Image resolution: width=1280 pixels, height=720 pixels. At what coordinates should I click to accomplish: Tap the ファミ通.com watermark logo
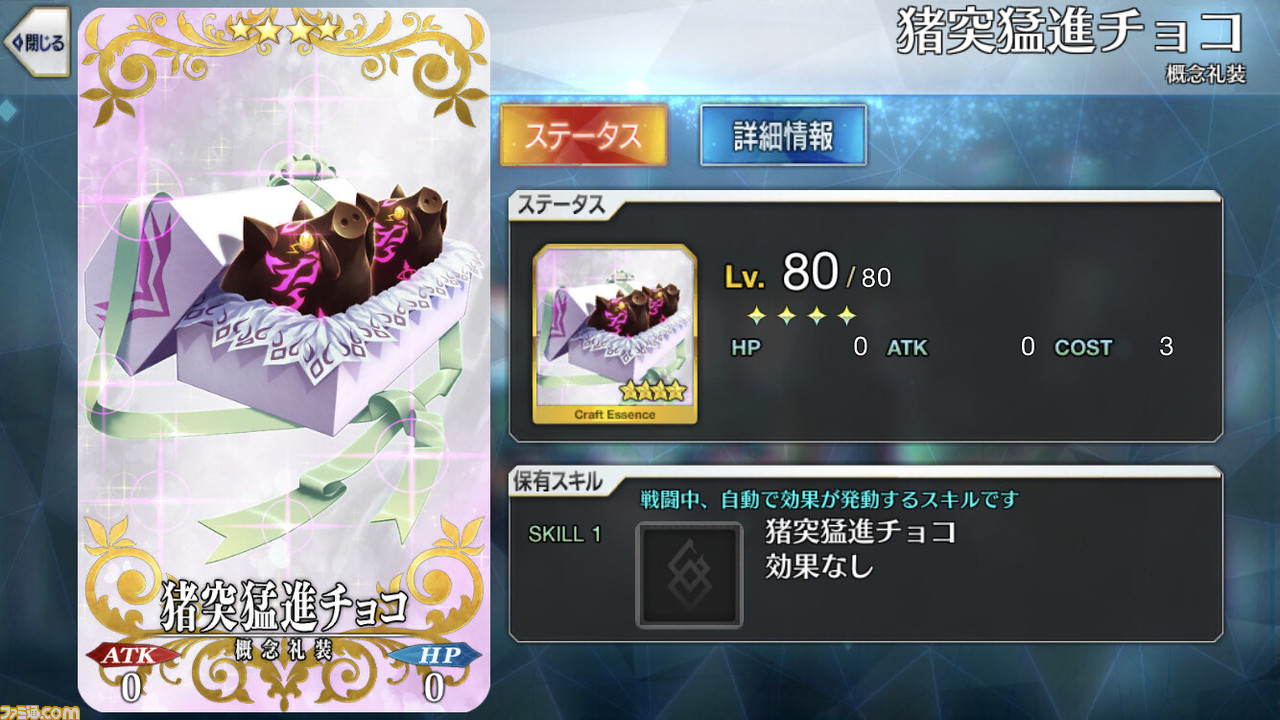pos(40,711)
